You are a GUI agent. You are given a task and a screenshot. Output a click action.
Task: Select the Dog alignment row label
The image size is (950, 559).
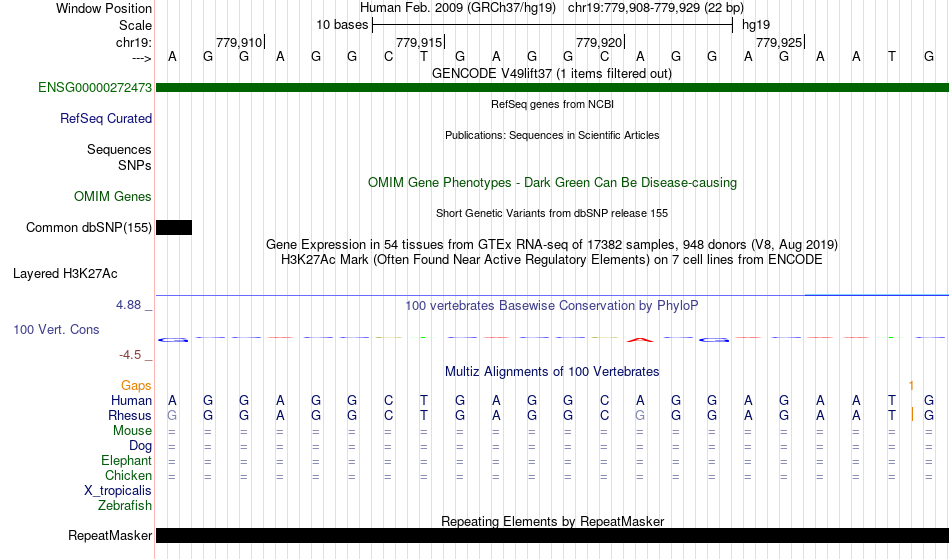tap(140, 446)
